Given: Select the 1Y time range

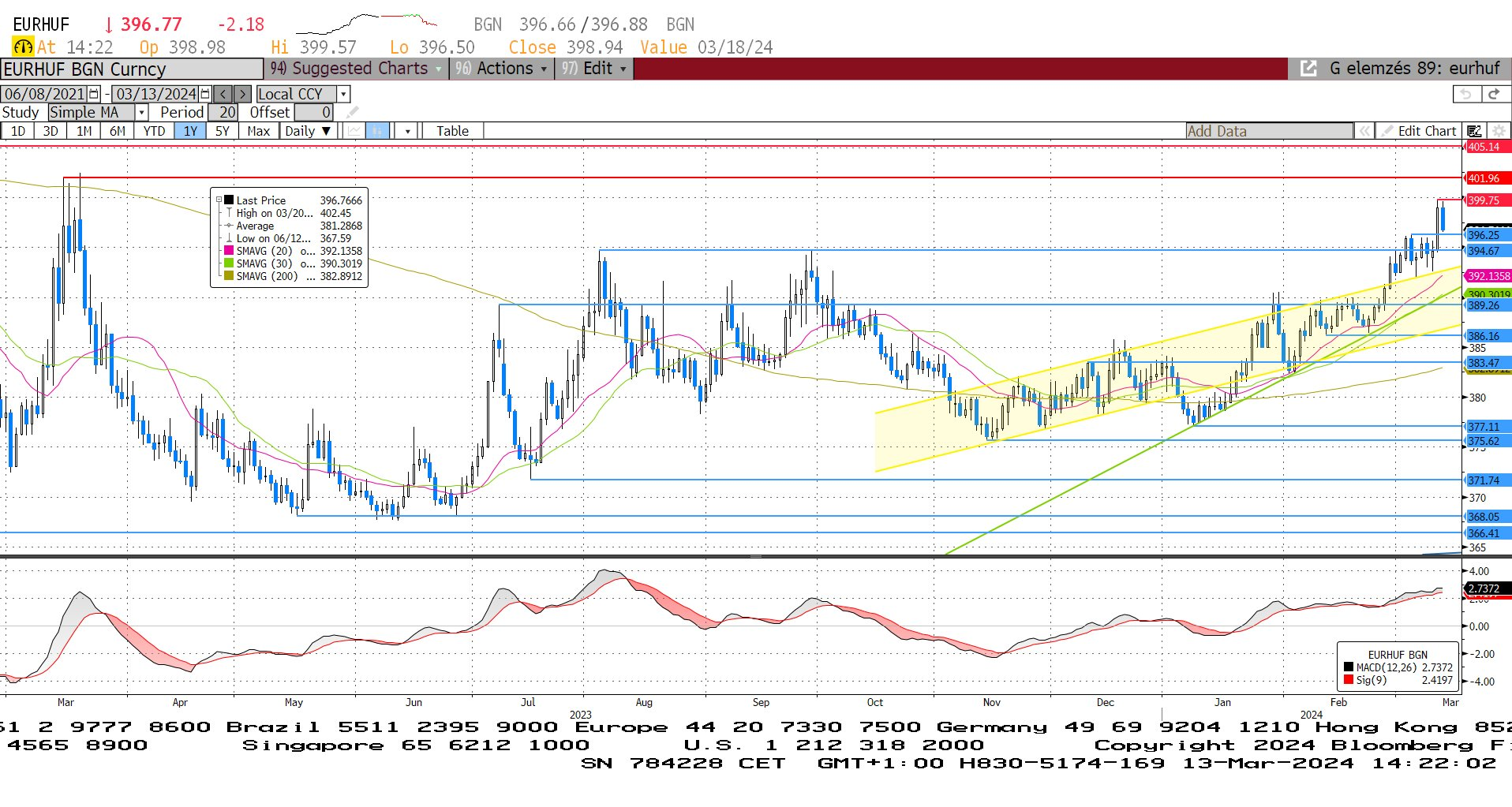Looking at the screenshot, I should (x=190, y=131).
